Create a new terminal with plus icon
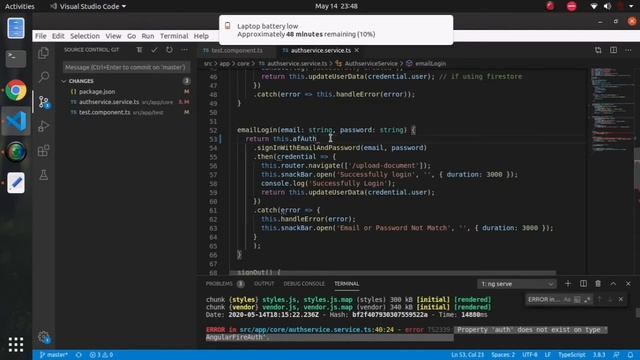Screen dimensions: 640x360 tap(568, 284)
